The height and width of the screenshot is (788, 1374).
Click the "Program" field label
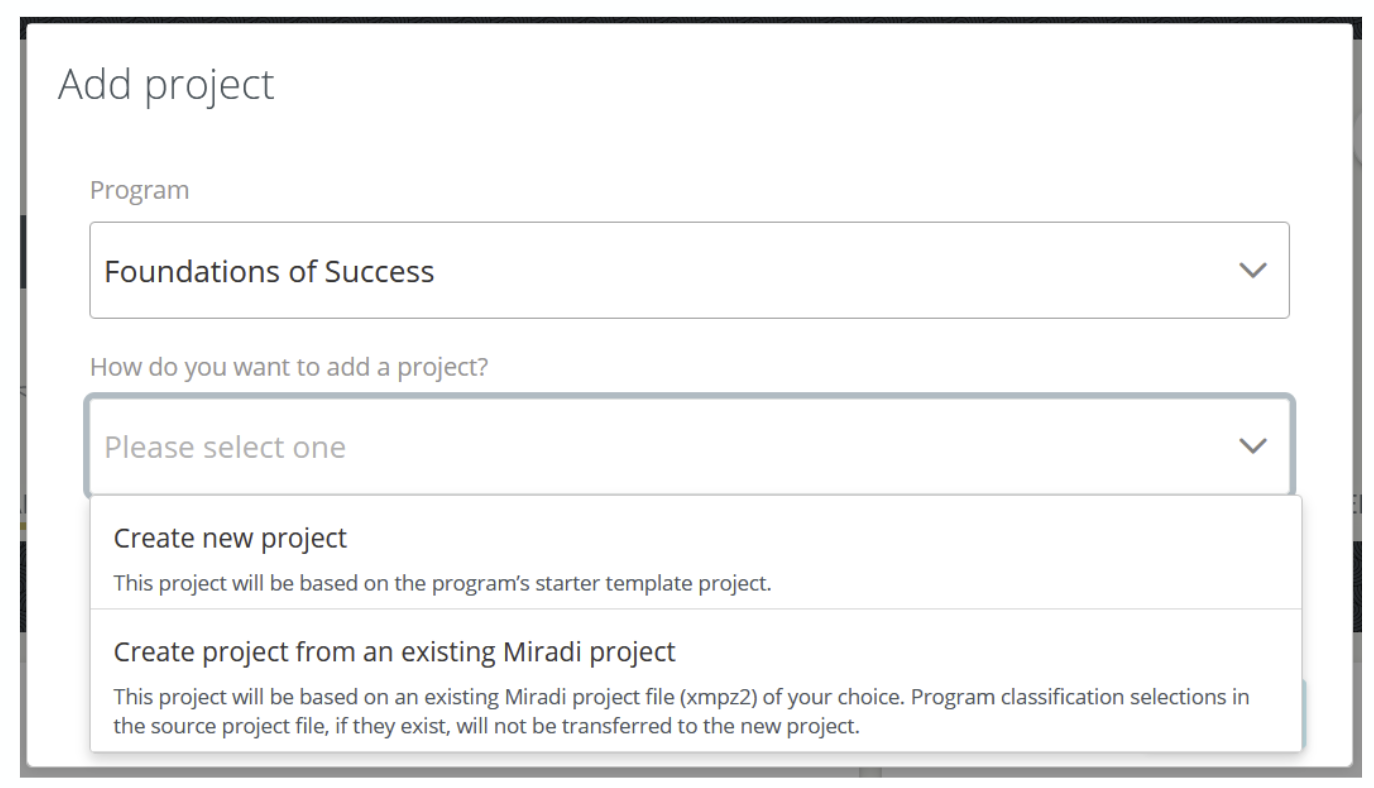(139, 190)
